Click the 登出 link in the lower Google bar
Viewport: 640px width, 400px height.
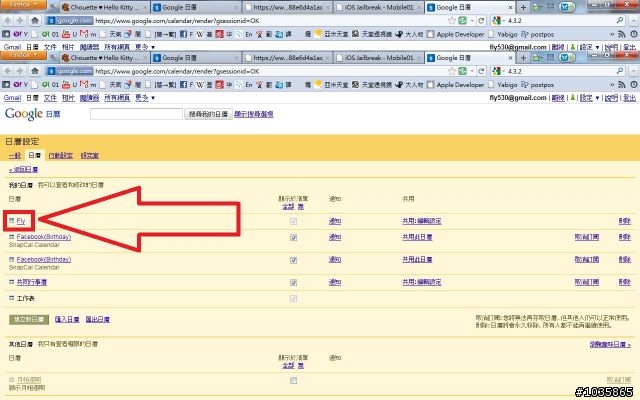tap(629, 98)
